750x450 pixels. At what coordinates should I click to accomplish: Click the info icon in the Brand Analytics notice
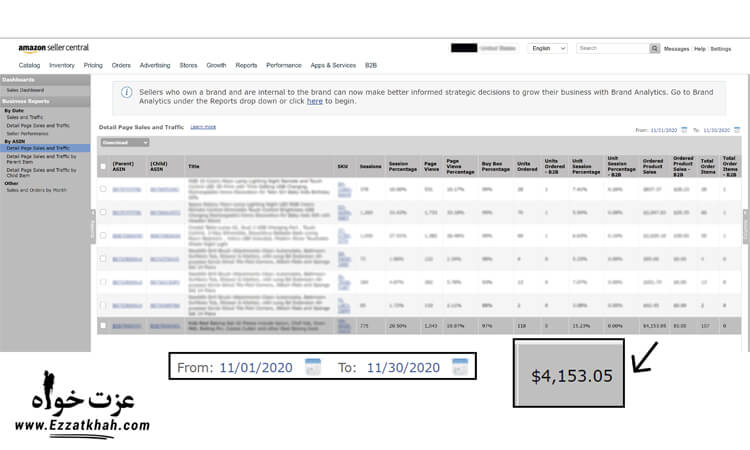pos(127,92)
